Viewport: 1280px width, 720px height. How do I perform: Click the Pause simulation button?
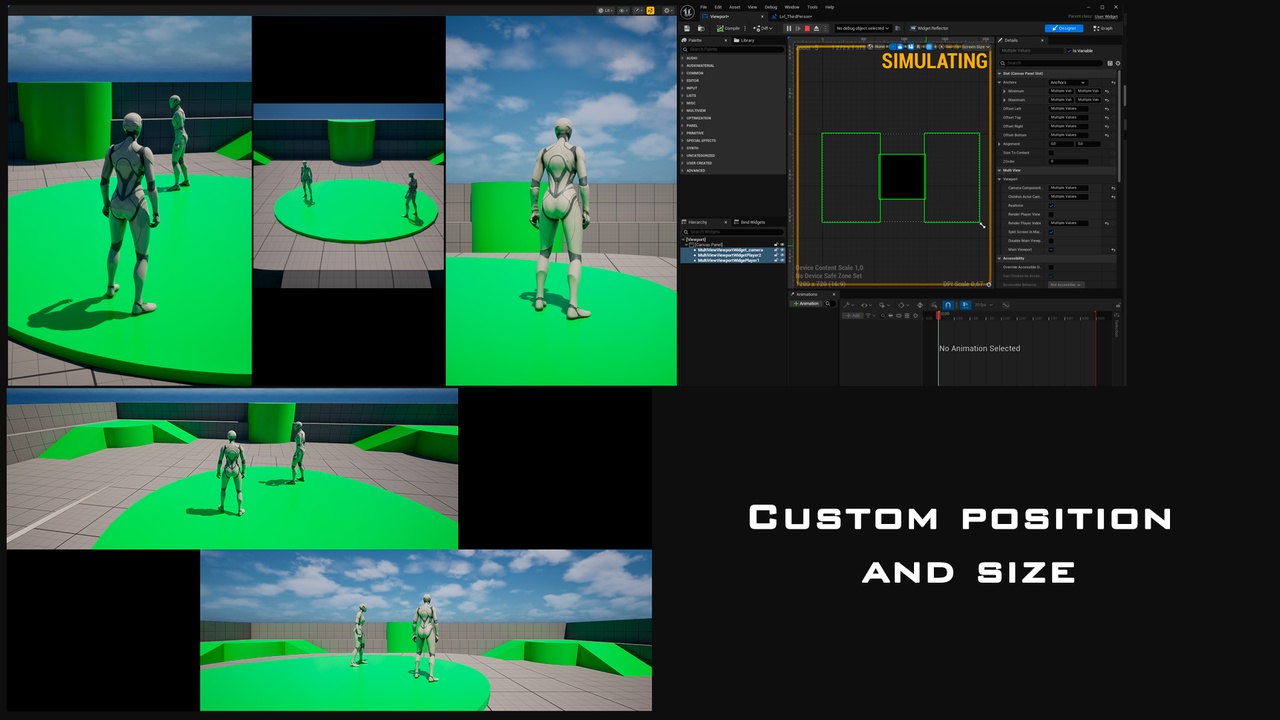pyautogui.click(x=789, y=28)
